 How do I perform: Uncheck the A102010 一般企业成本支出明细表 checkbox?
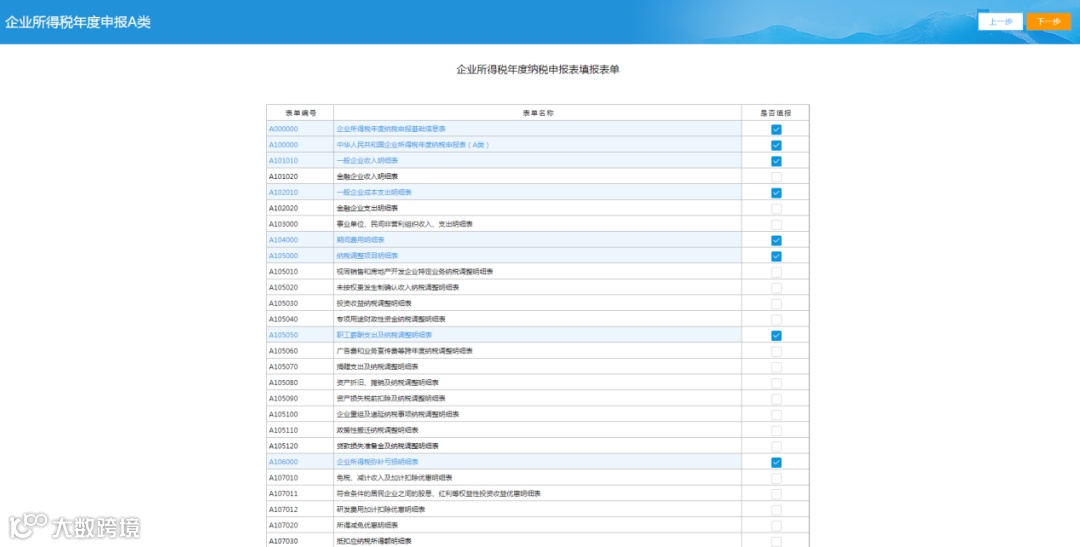776,193
